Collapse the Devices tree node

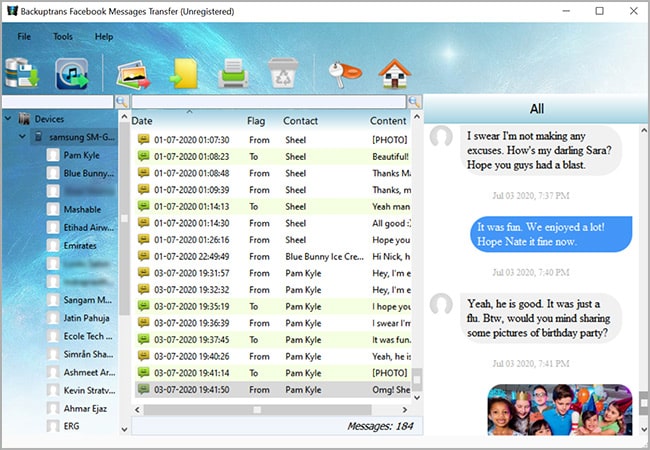pyautogui.click(x=10, y=119)
